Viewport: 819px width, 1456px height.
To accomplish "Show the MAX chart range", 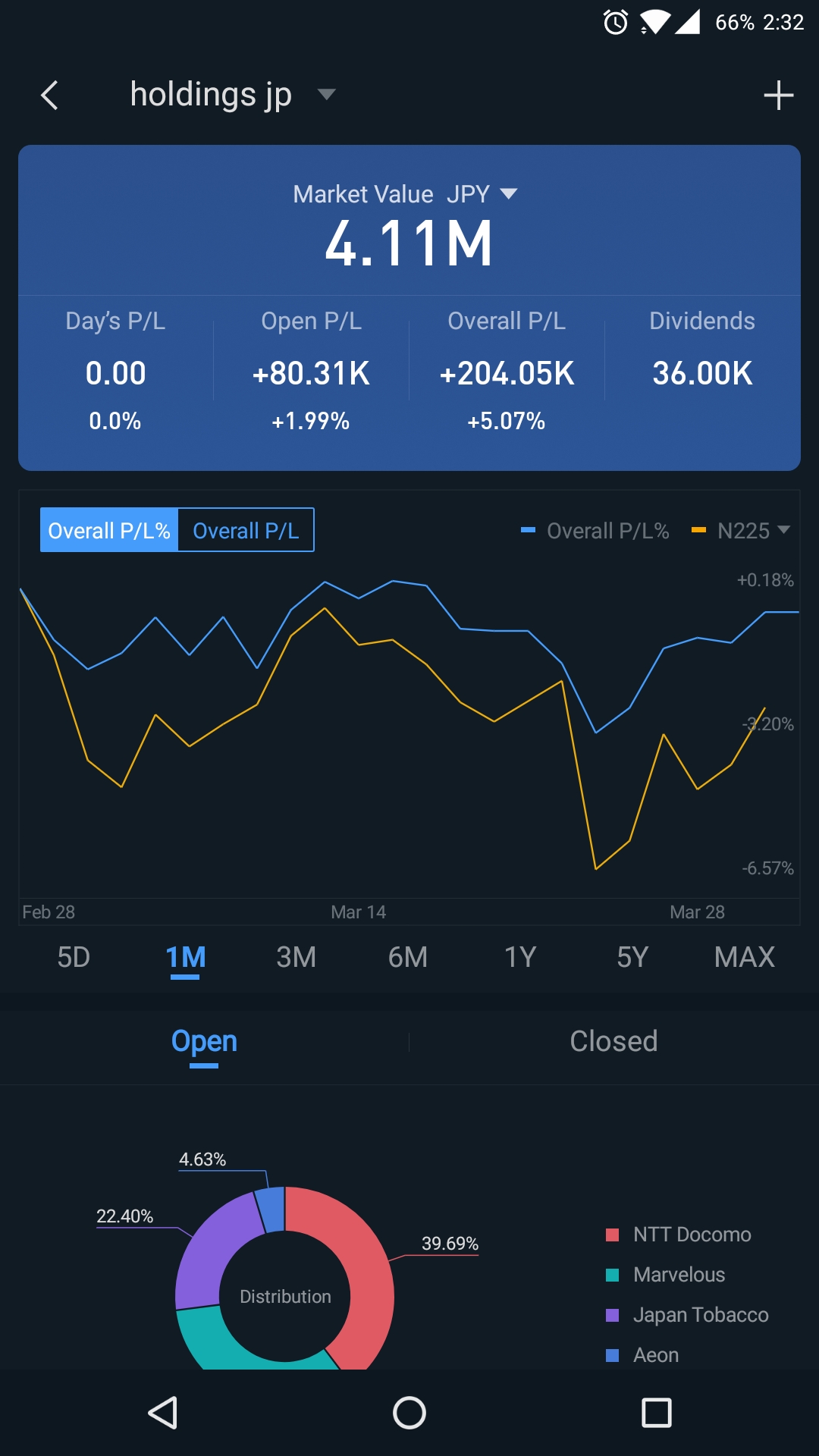I will click(x=744, y=957).
